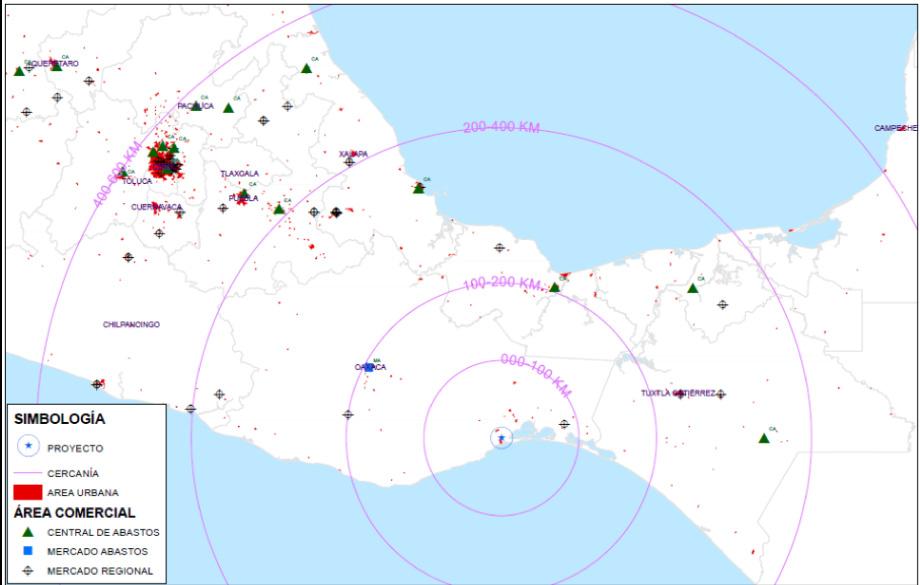Viewport: 920px width, 585px height.
Task: Select the TLAXCALA city label
Action: (x=239, y=174)
